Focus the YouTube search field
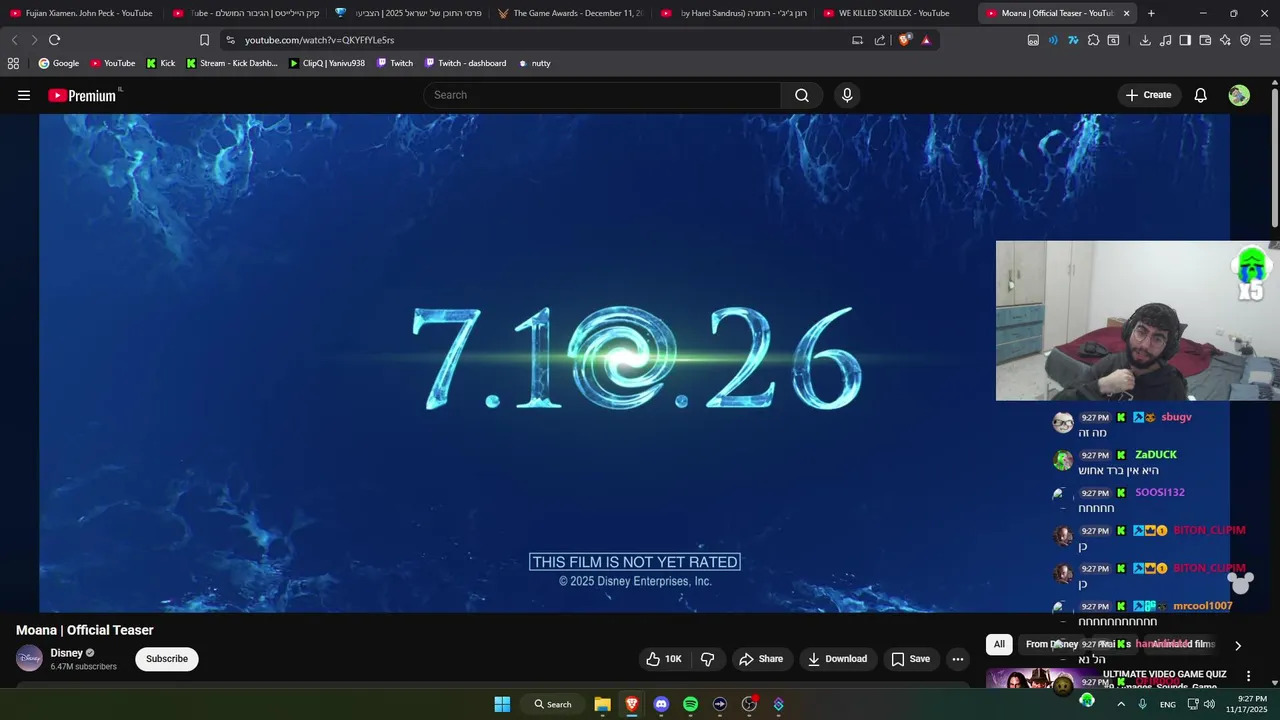The width and height of the screenshot is (1280, 720). 602,95
